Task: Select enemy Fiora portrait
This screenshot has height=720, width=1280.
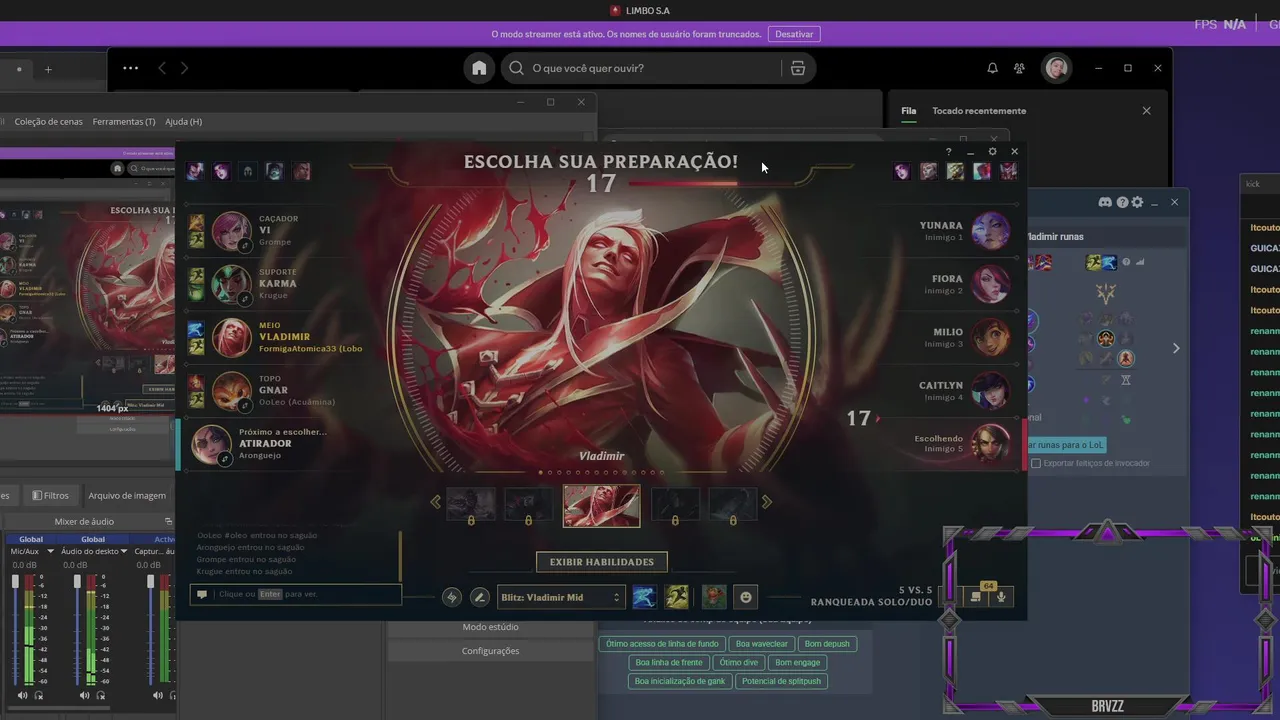Action: (990, 284)
